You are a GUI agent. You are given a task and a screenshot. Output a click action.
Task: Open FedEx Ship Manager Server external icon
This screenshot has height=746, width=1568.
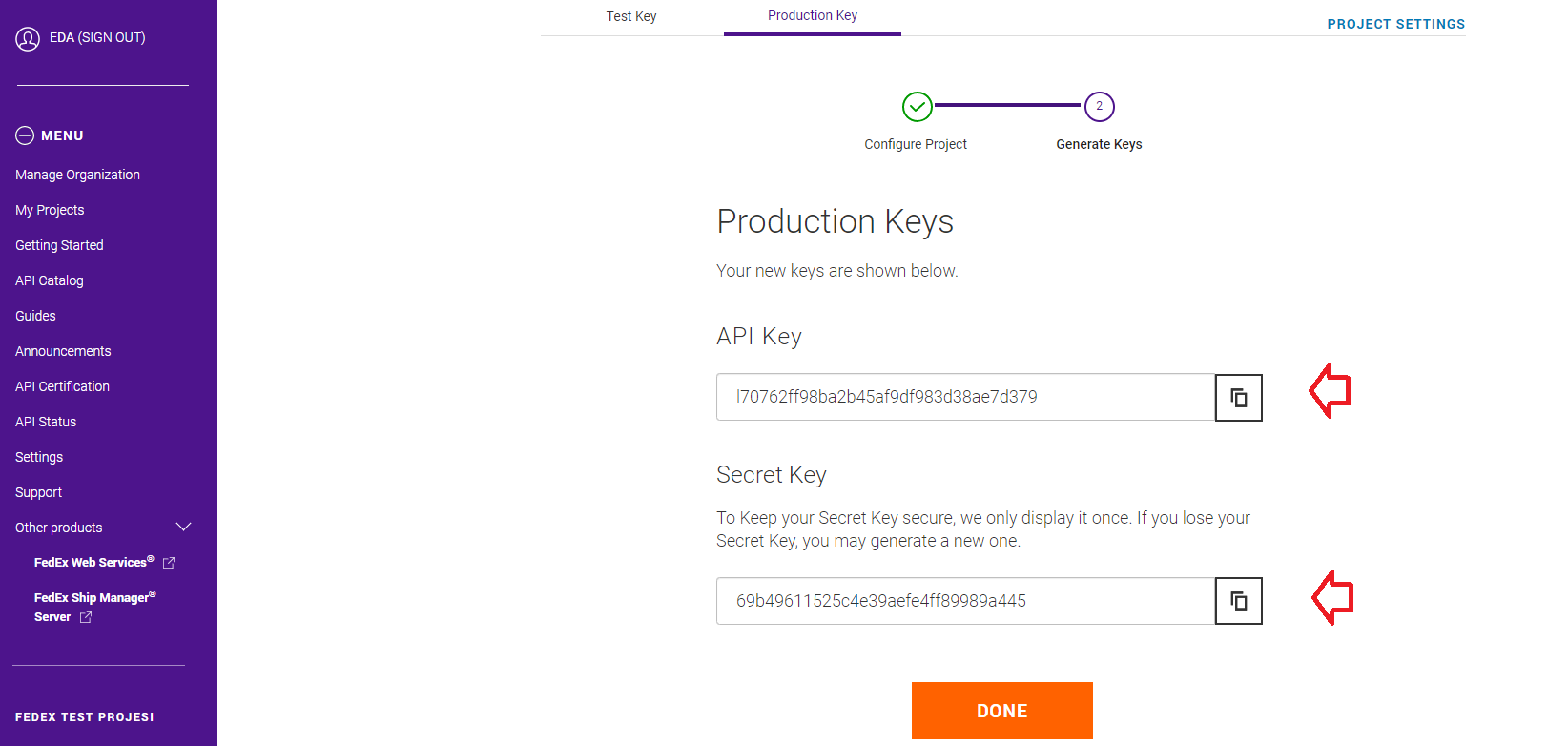[86, 617]
